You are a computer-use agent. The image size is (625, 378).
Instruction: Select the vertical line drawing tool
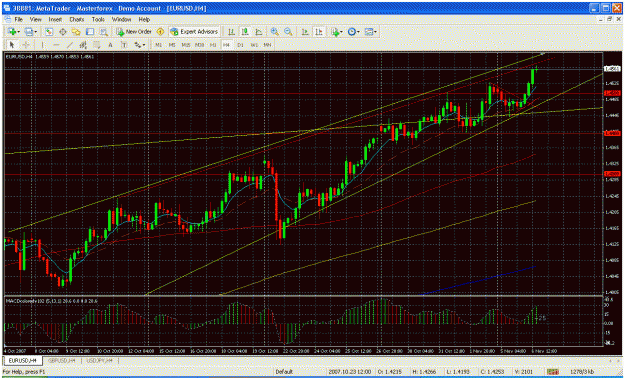[x=42, y=45]
